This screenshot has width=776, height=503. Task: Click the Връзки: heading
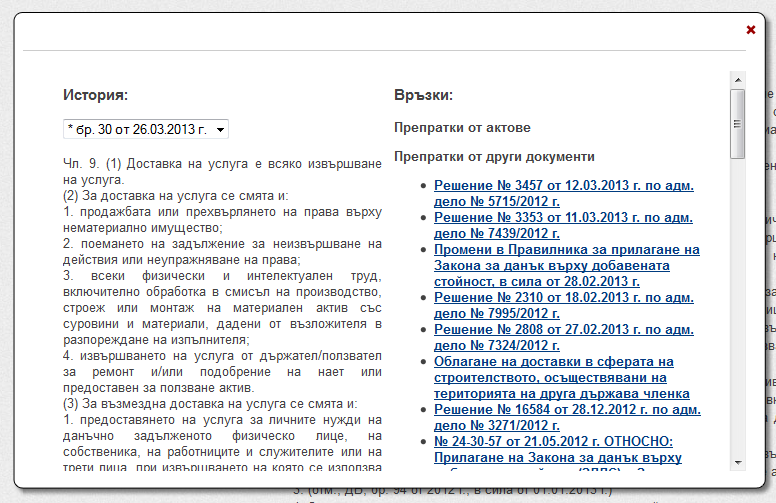point(424,95)
